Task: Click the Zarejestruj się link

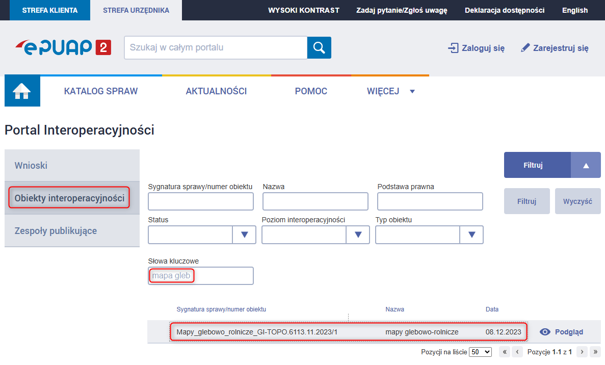Action: [555, 48]
